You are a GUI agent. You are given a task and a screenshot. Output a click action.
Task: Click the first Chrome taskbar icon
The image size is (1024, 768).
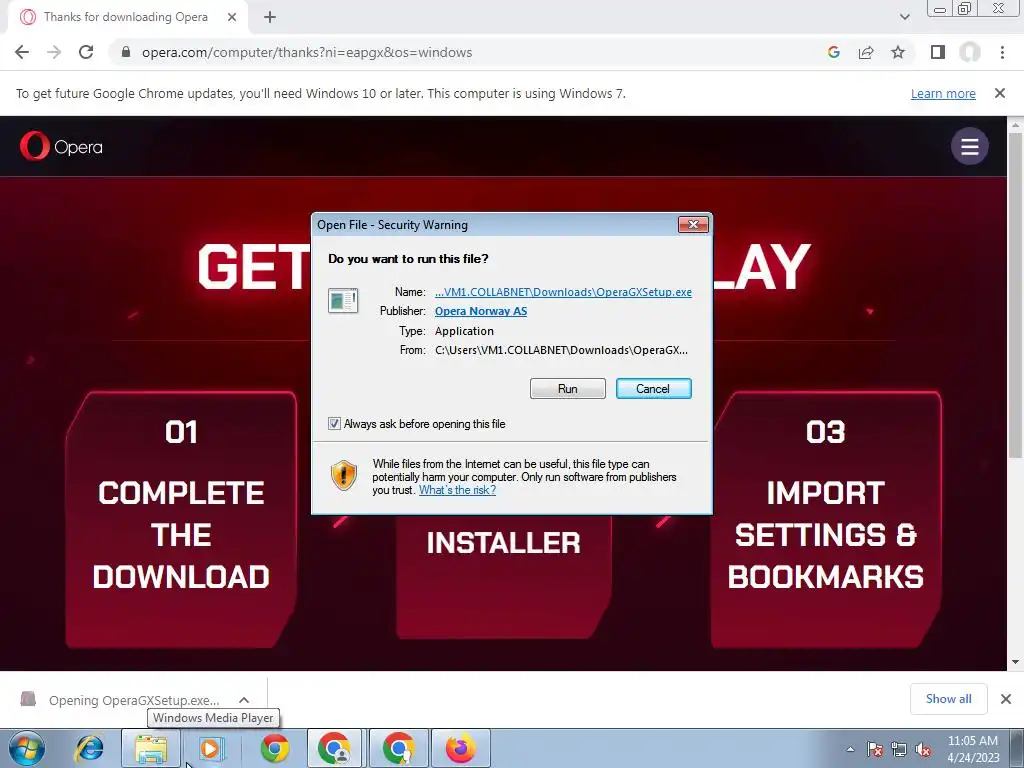(275, 748)
